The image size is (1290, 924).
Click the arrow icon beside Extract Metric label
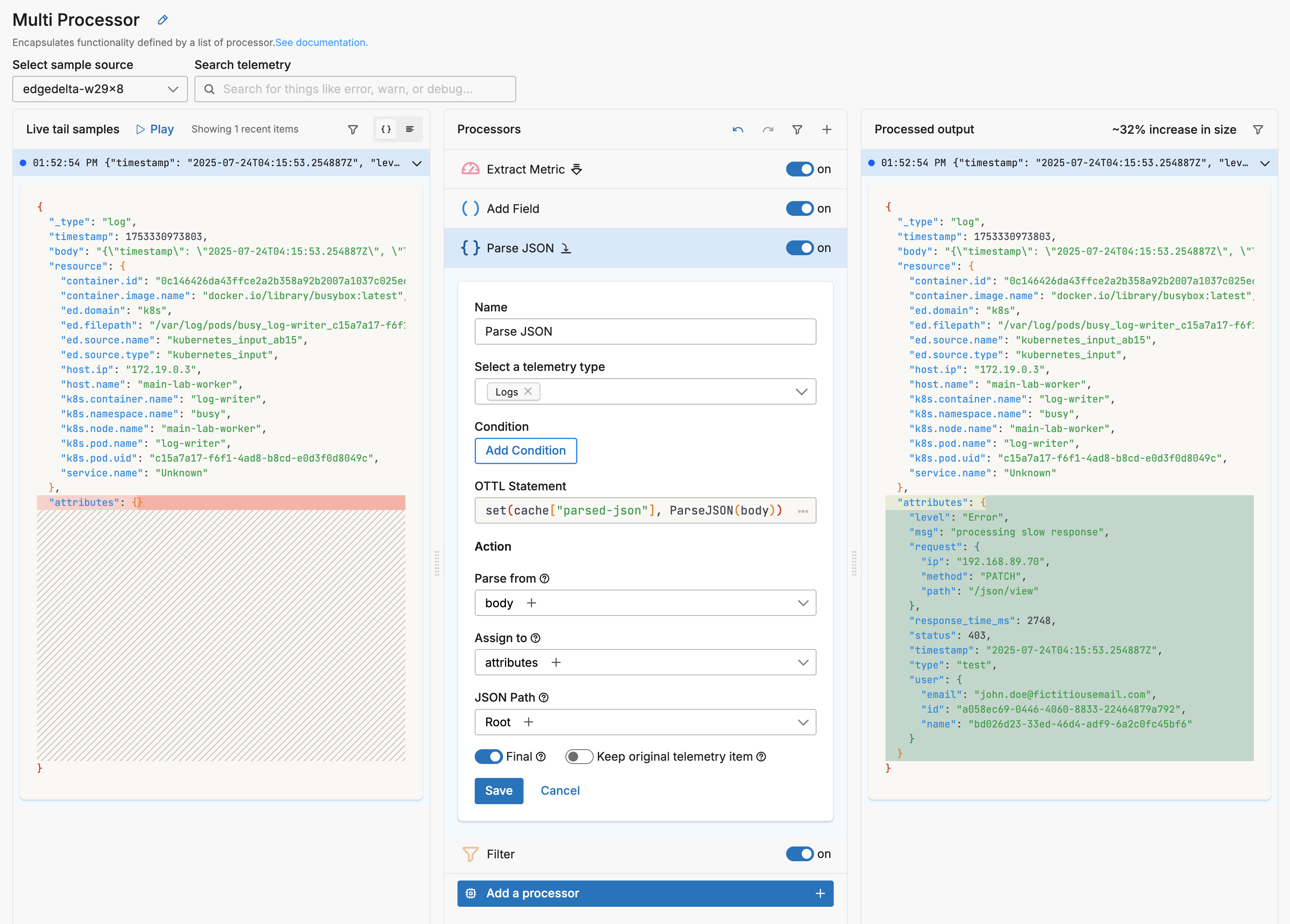[x=576, y=169]
